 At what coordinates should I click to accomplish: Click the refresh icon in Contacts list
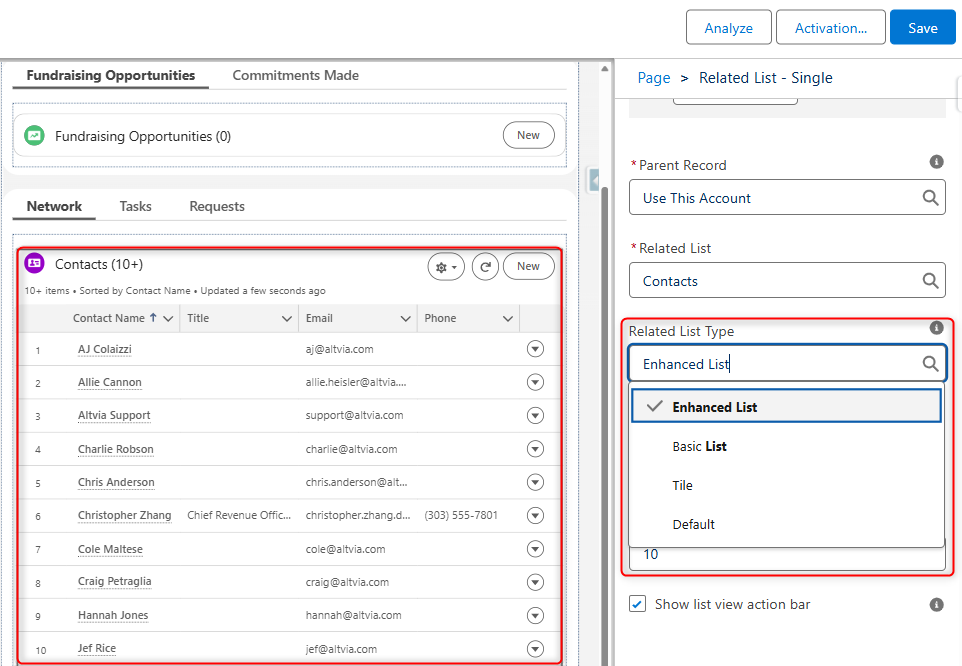pyautogui.click(x=485, y=267)
